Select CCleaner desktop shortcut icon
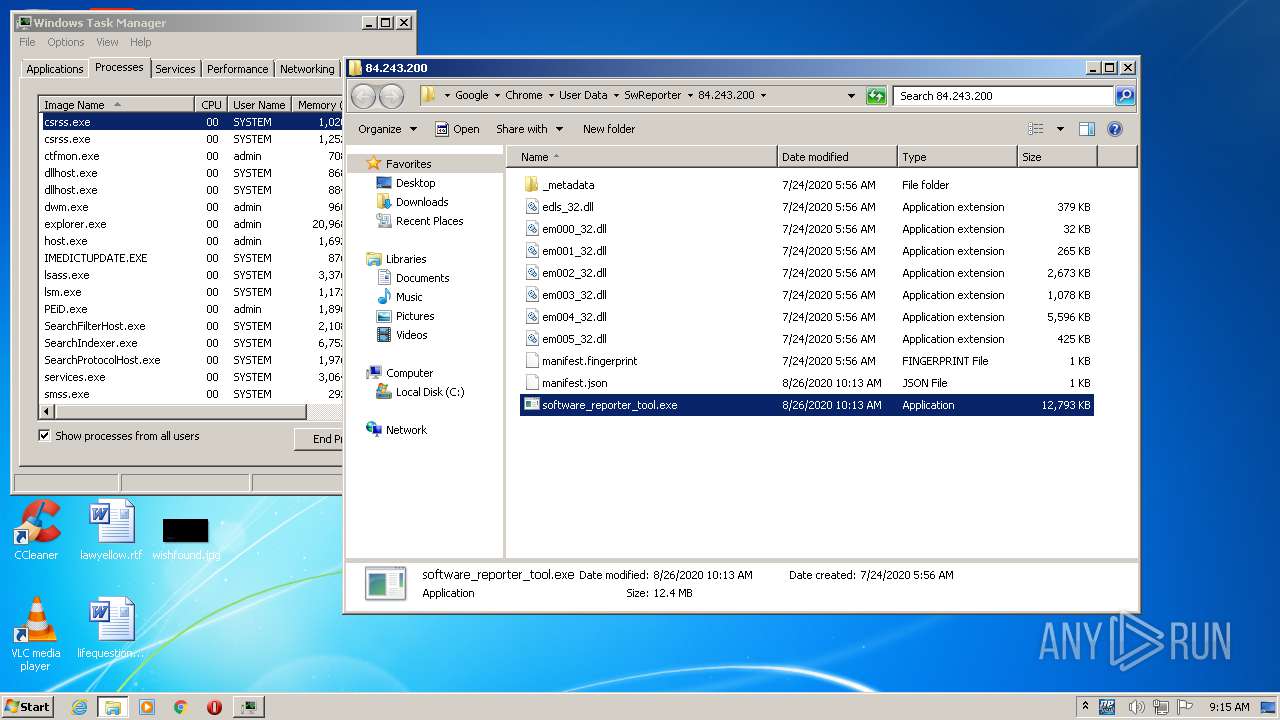 (37, 531)
